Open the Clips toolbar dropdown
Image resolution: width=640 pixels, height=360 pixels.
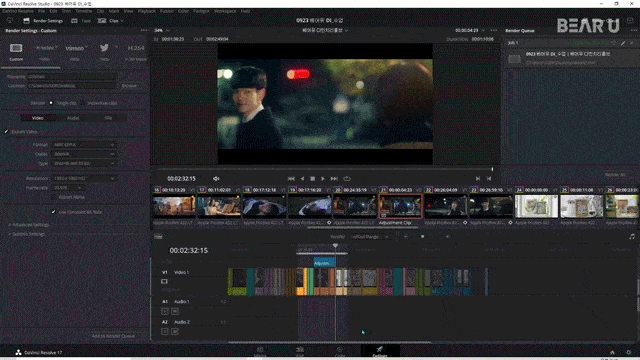[111, 21]
